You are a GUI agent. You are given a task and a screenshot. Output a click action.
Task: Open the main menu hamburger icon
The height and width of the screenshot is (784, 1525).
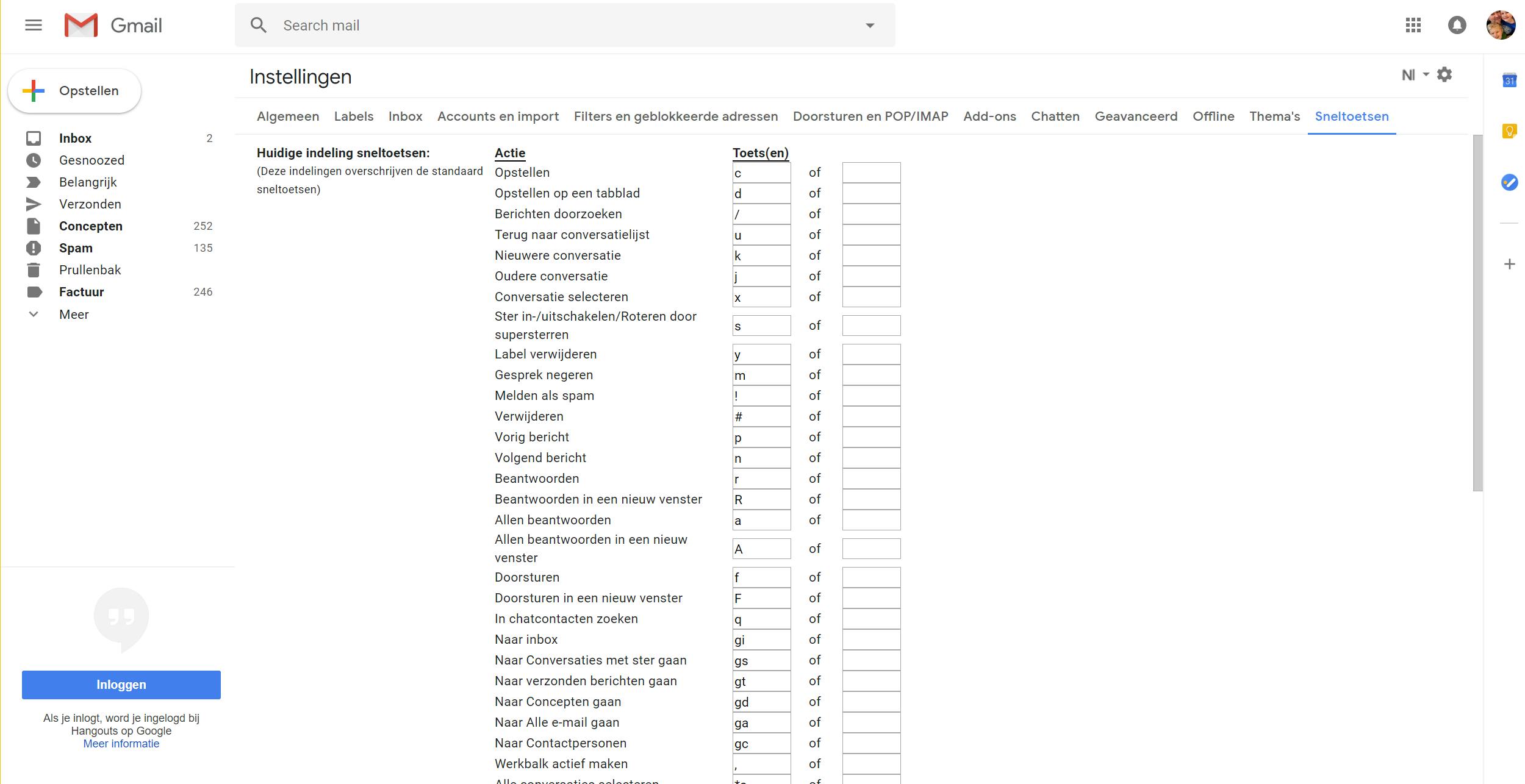pyautogui.click(x=34, y=25)
